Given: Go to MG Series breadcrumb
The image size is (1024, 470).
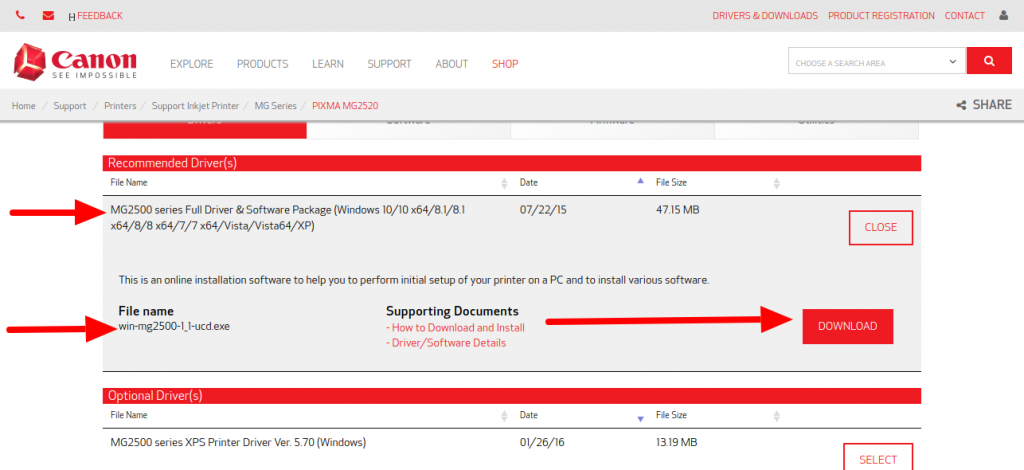Looking at the screenshot, I should [275, 105].
